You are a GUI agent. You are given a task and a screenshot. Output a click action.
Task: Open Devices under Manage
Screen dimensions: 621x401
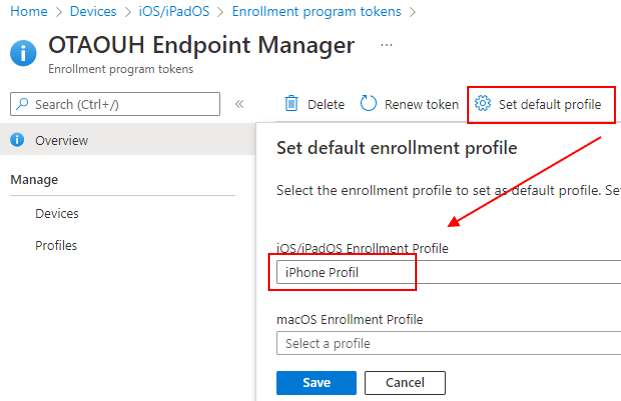tap(57, 214)
